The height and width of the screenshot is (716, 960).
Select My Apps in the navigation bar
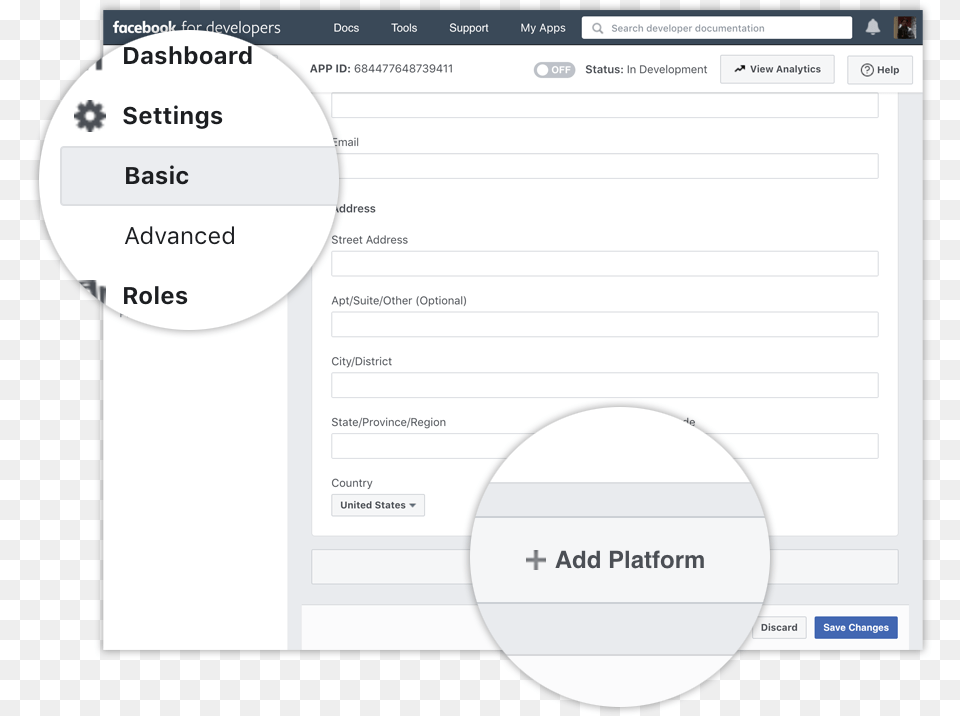click(542, 28)
